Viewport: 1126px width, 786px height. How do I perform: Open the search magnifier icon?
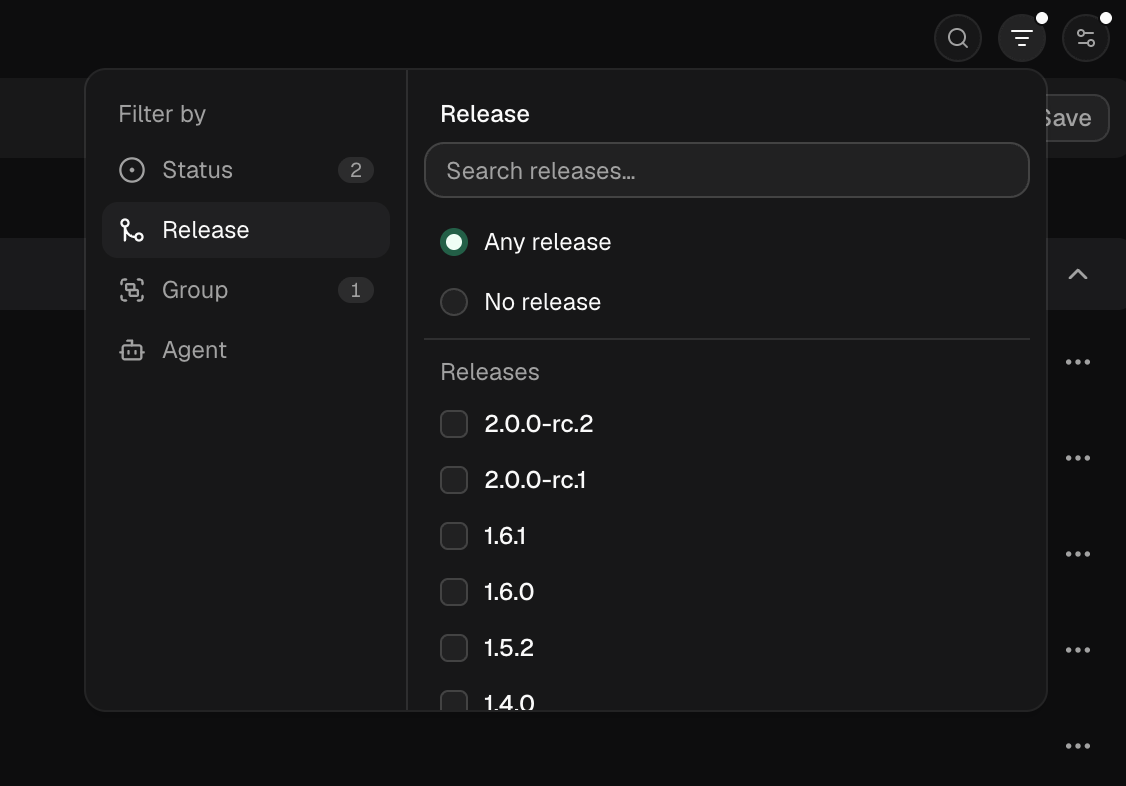click(x=958, y=38)
